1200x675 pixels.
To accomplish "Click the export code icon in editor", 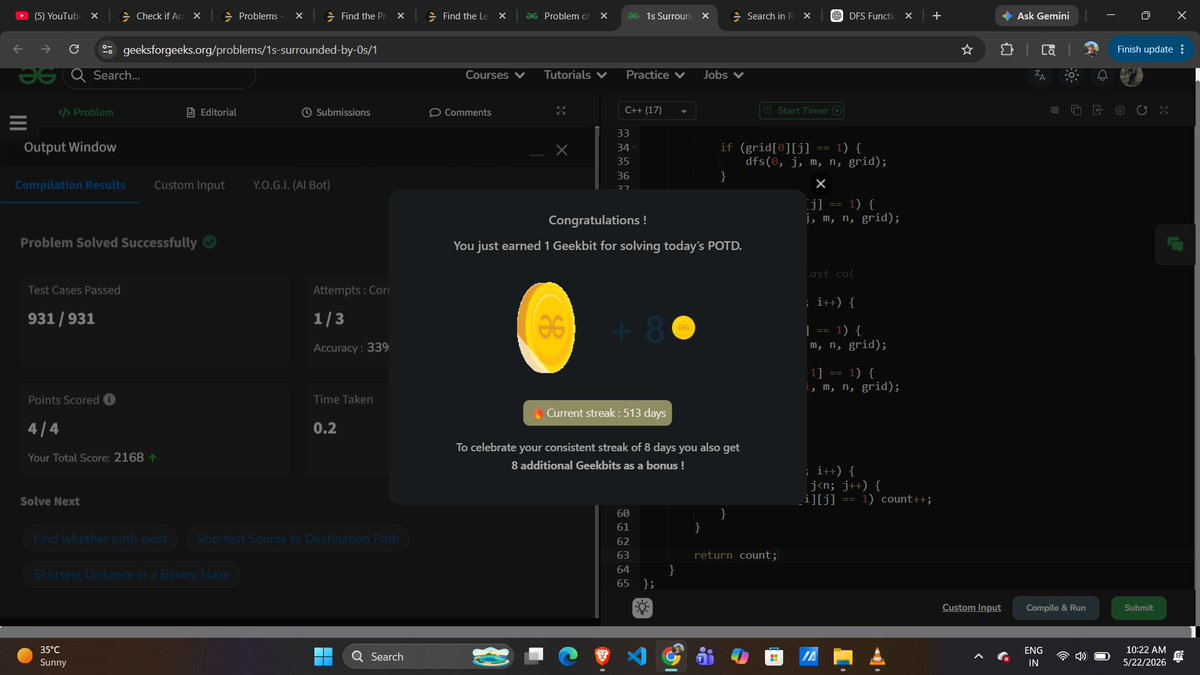I will point(1097,111).
